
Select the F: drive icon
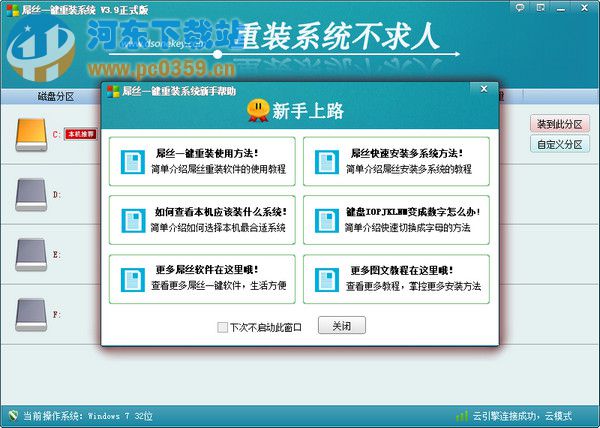pyautogui.click(x=31, y=315)
